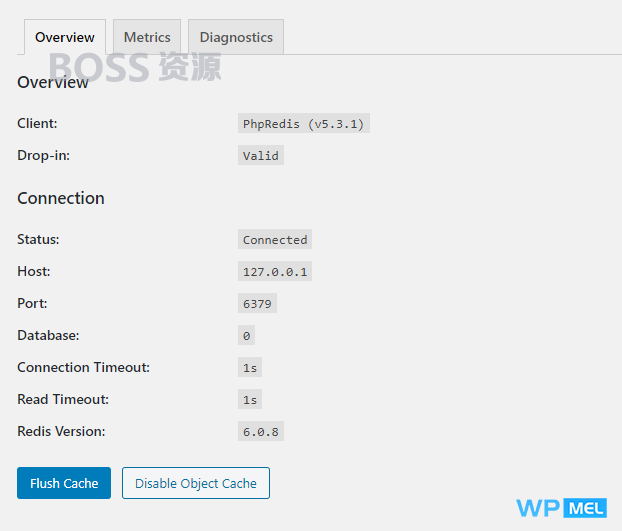
Task: Click the Overview section heading
Action: click(x=53, y=82)
